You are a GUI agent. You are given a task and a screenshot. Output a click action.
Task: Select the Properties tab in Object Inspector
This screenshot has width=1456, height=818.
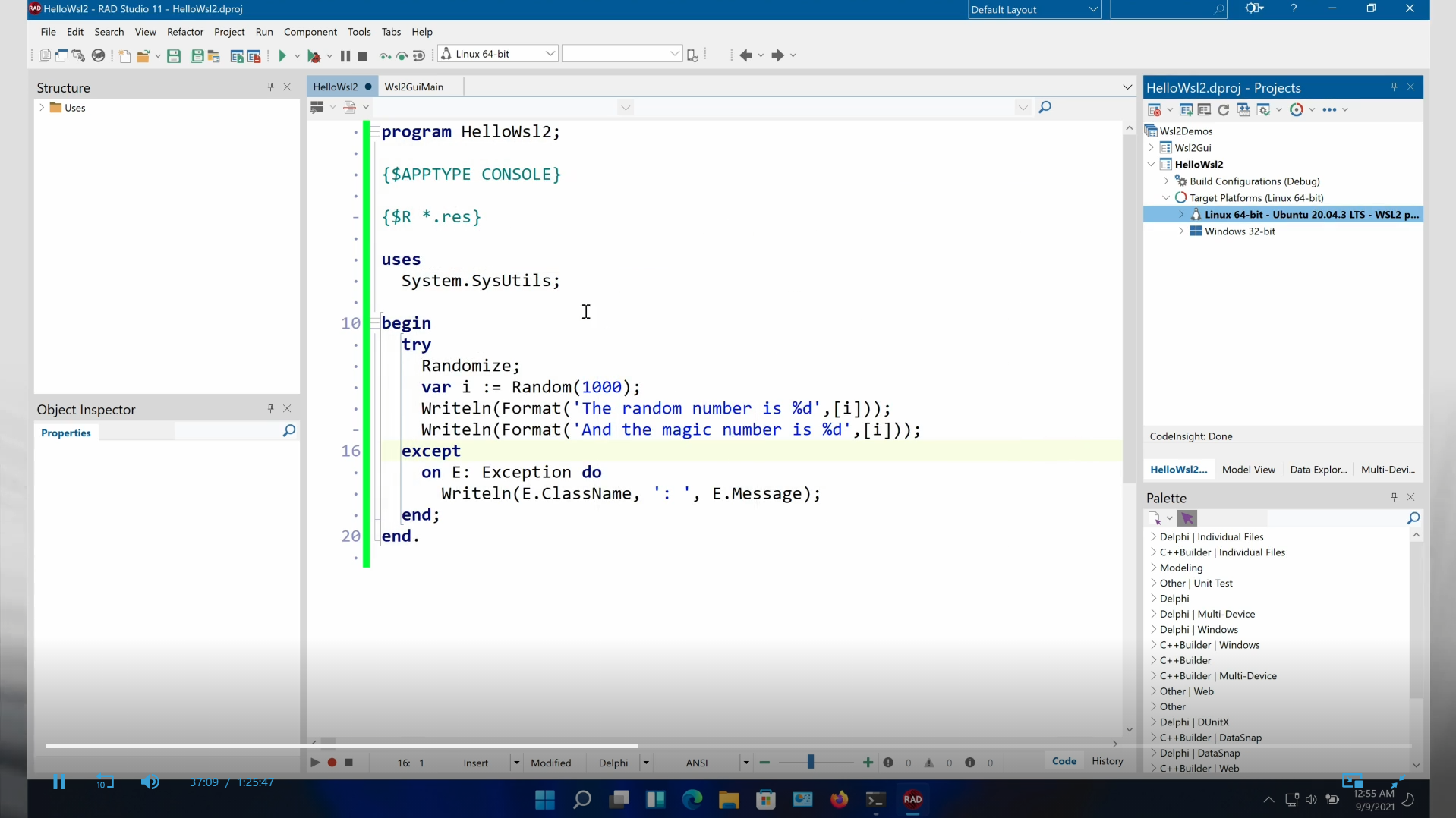66,433
